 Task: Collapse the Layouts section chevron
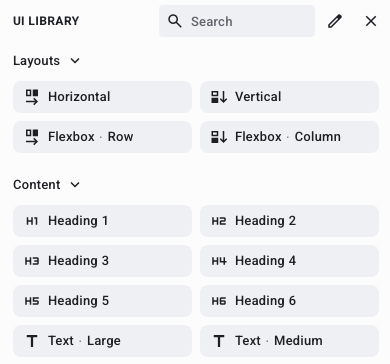click(x=75, y=61)
